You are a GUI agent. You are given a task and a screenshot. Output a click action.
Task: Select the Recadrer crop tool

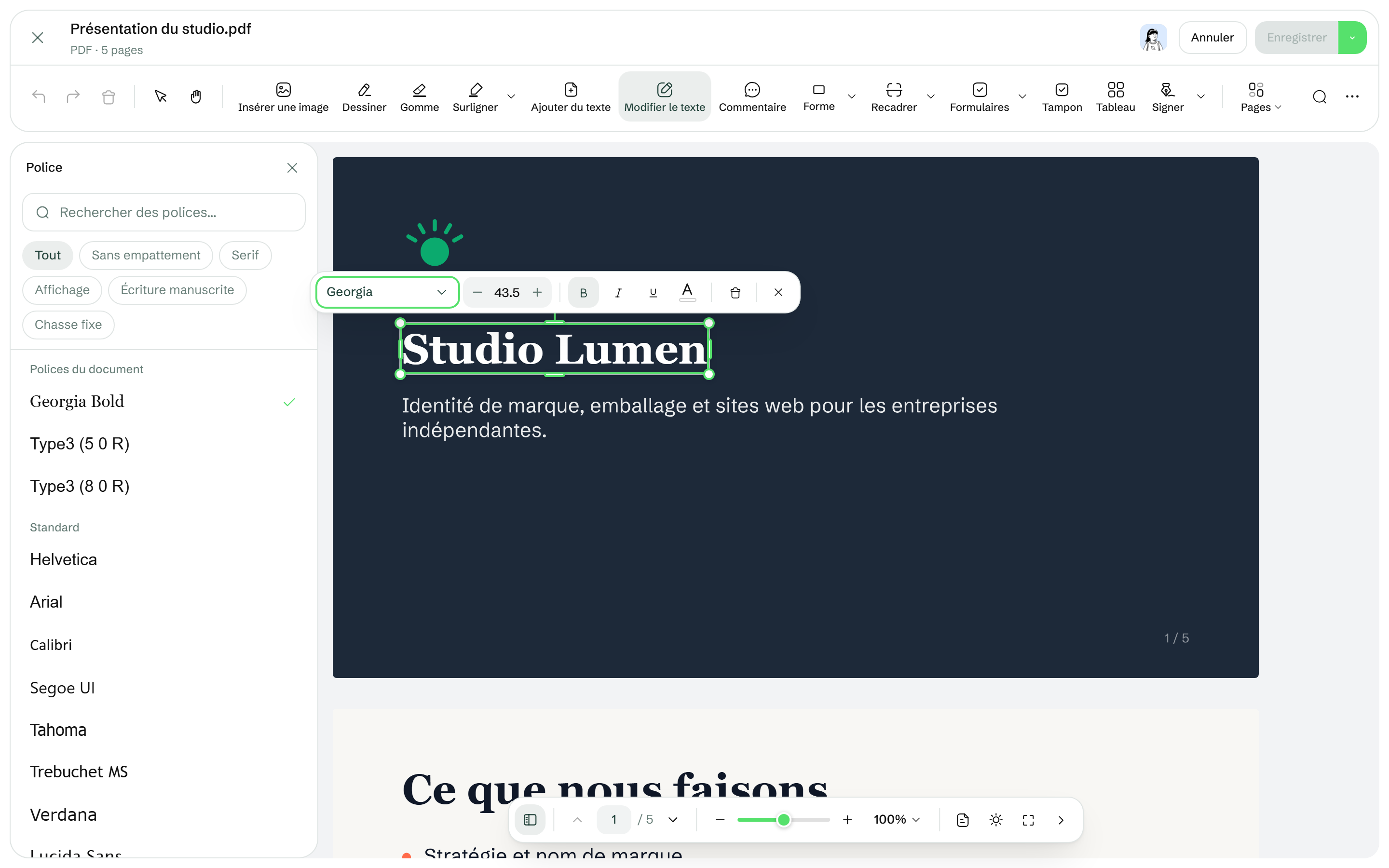tap(894, 96)
